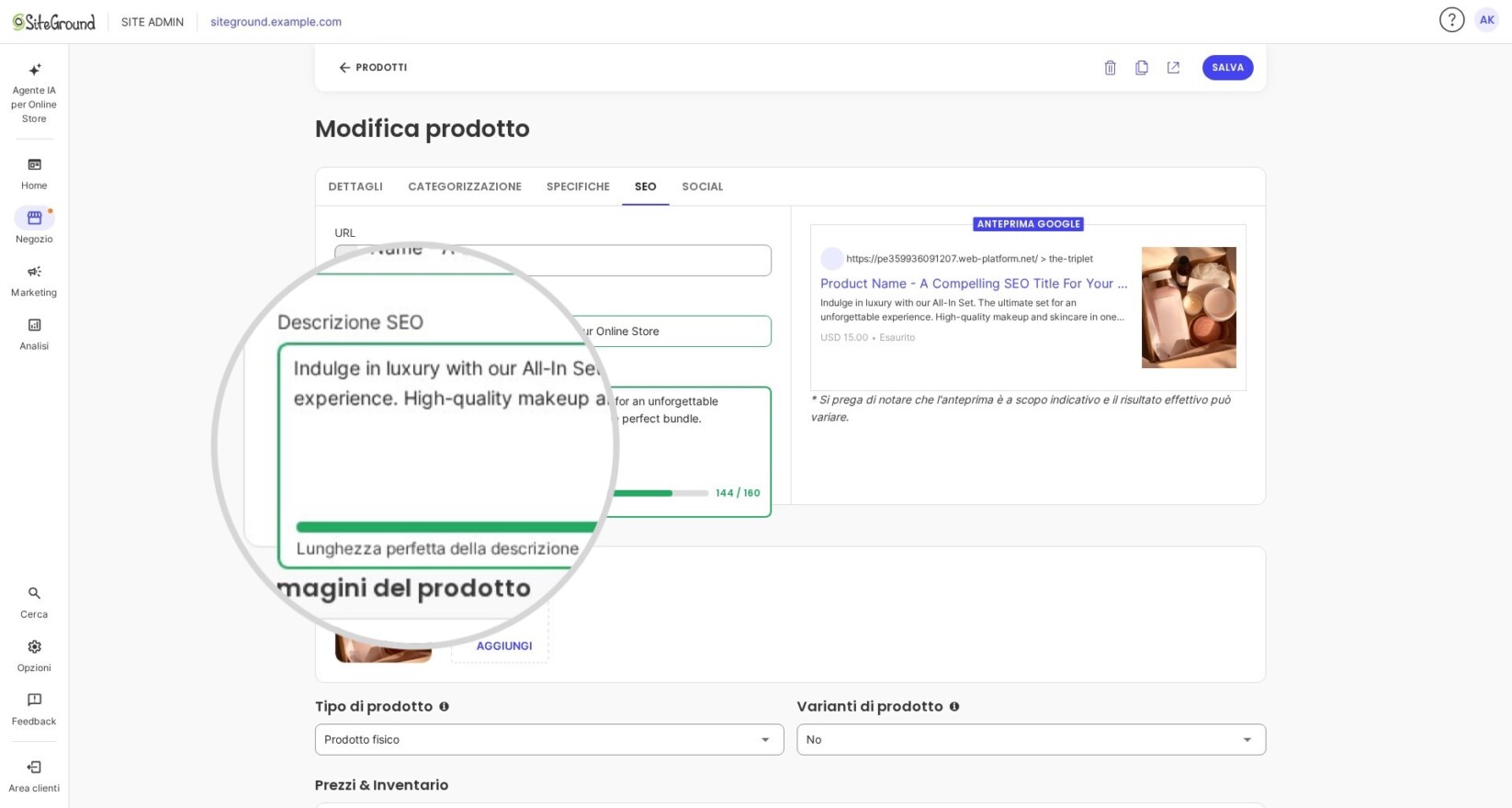Open the AK user avatar menu
The image size is (1512, 808).
1486,20
